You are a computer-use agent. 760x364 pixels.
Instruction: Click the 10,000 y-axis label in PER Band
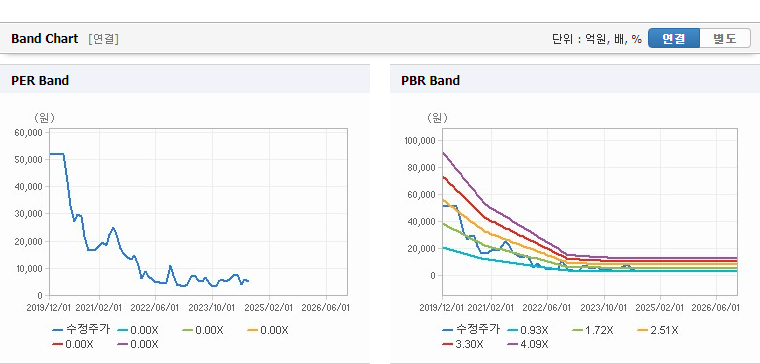31,268
